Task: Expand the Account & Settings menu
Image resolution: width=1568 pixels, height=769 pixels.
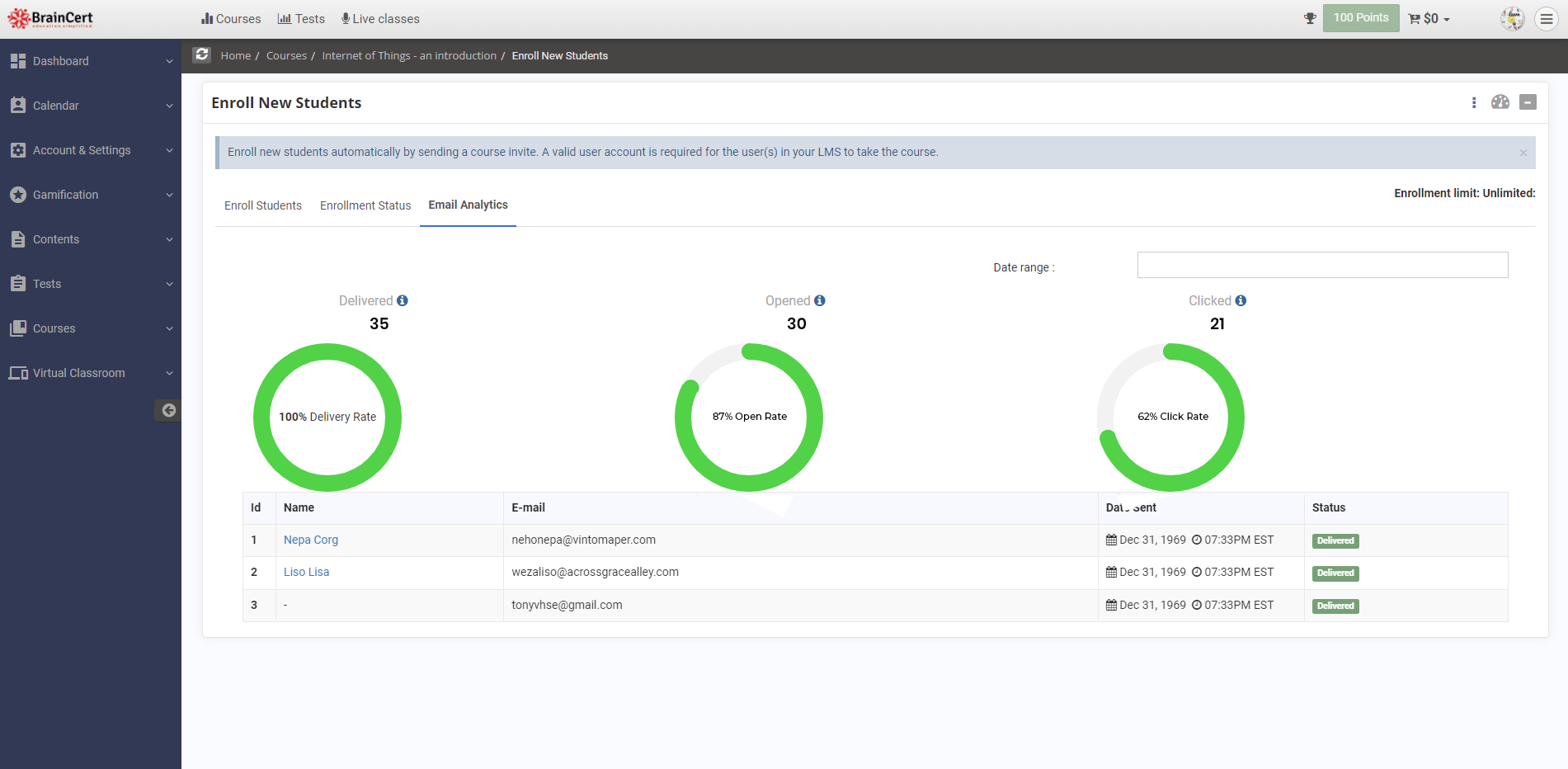Action: point(82,150)
